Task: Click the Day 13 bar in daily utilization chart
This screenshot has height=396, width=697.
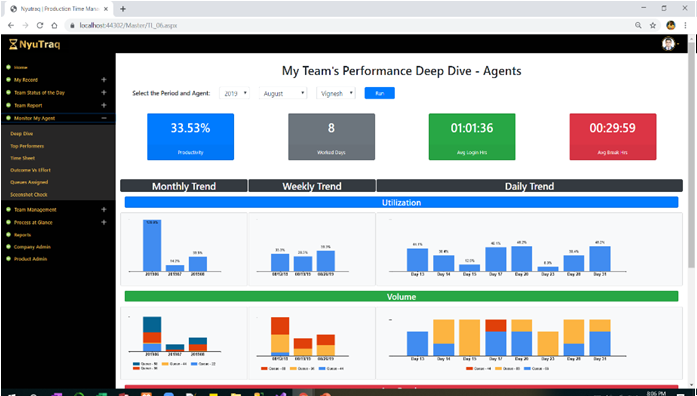Action: pyautogui.click(x=417, y=260)
